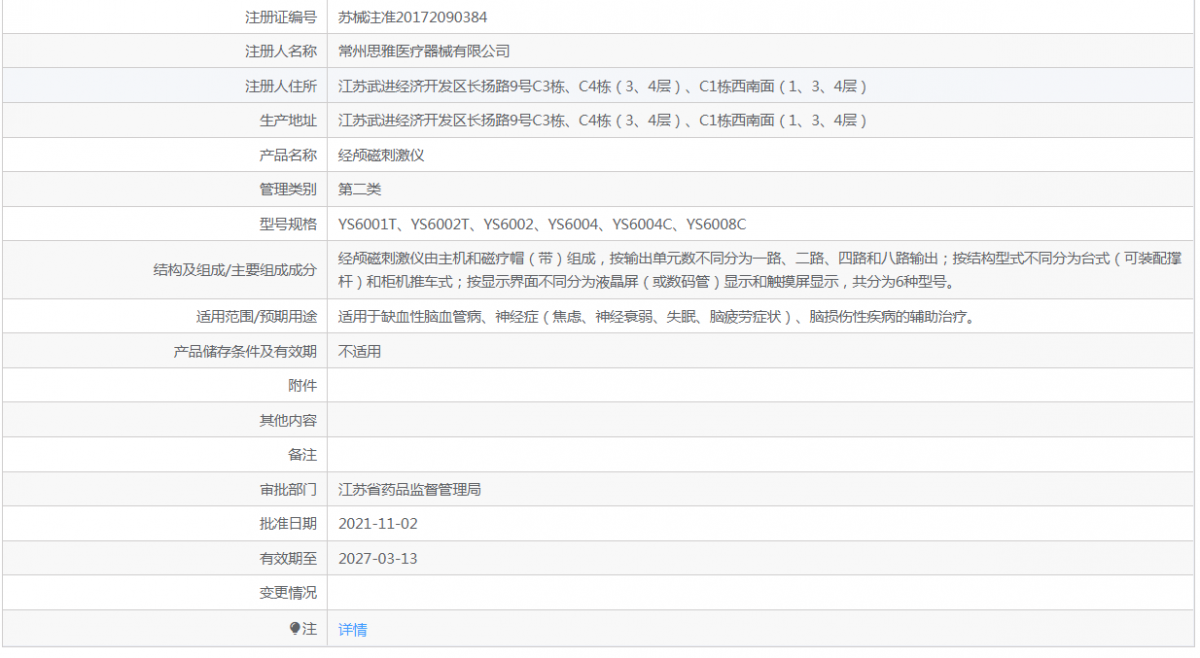
Task: Click the 管理类别 label
Action: 288,189
